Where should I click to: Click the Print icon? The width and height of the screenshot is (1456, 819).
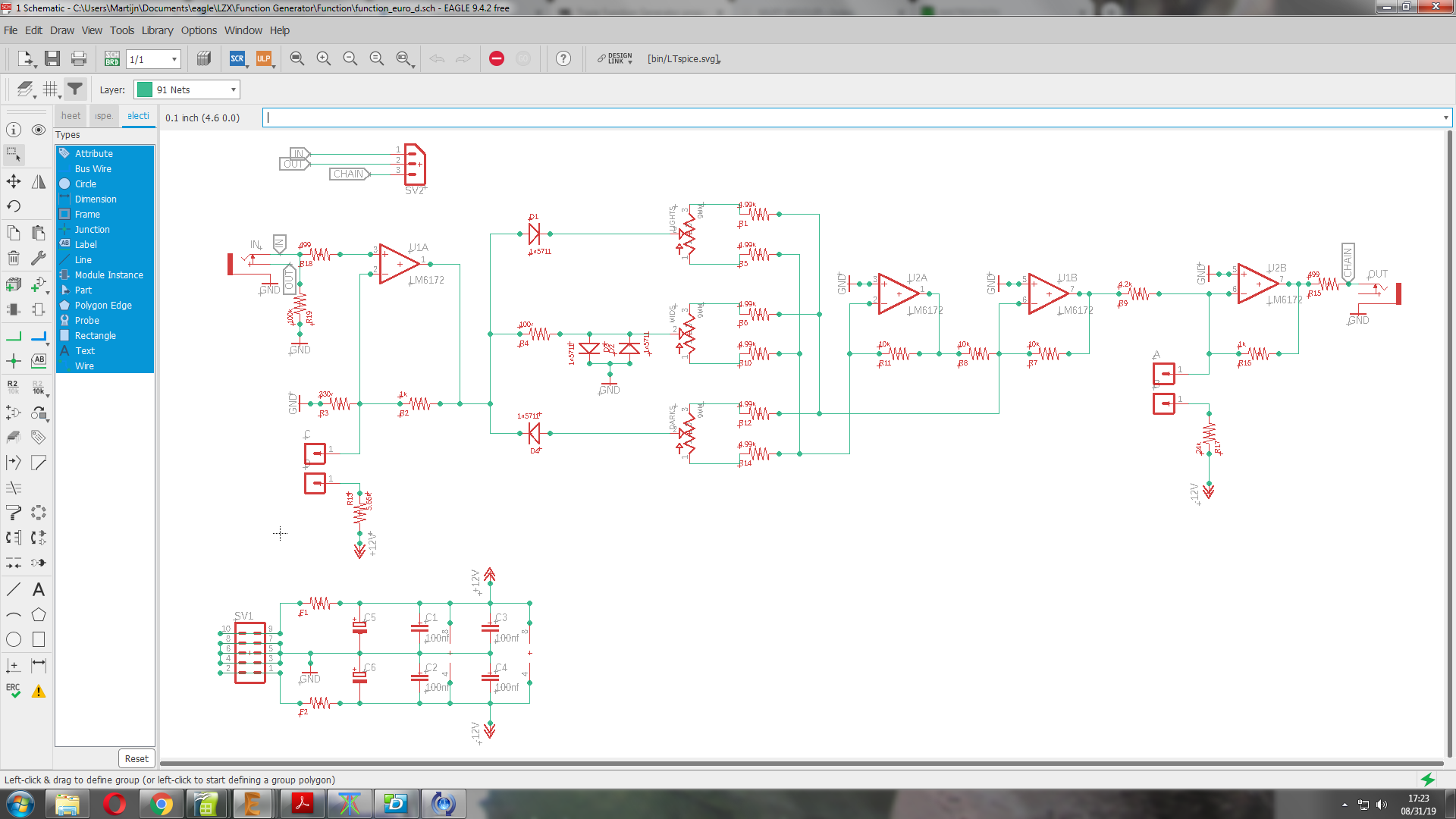coord(78,58)
